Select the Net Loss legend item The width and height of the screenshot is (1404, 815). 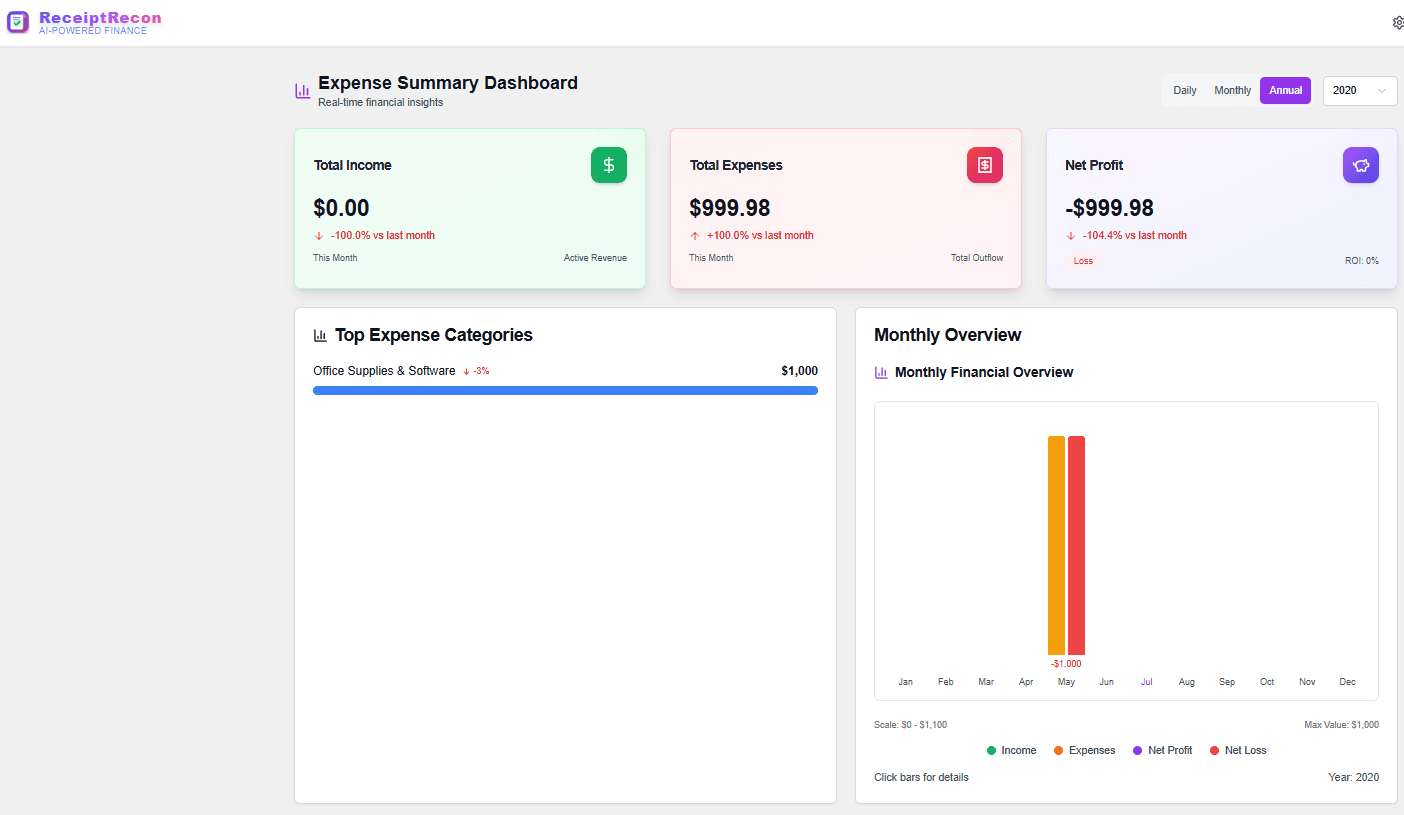click(1238, 750)
